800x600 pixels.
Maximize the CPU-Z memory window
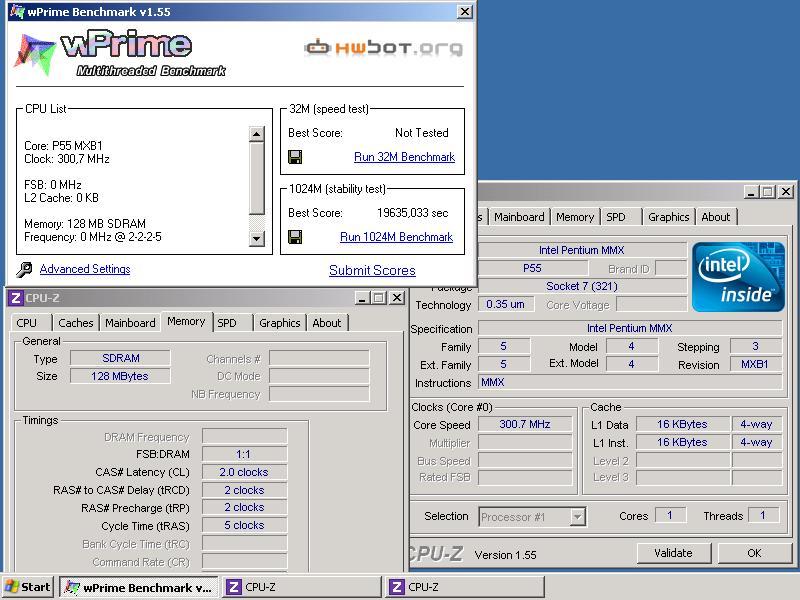tap(379, 297)
